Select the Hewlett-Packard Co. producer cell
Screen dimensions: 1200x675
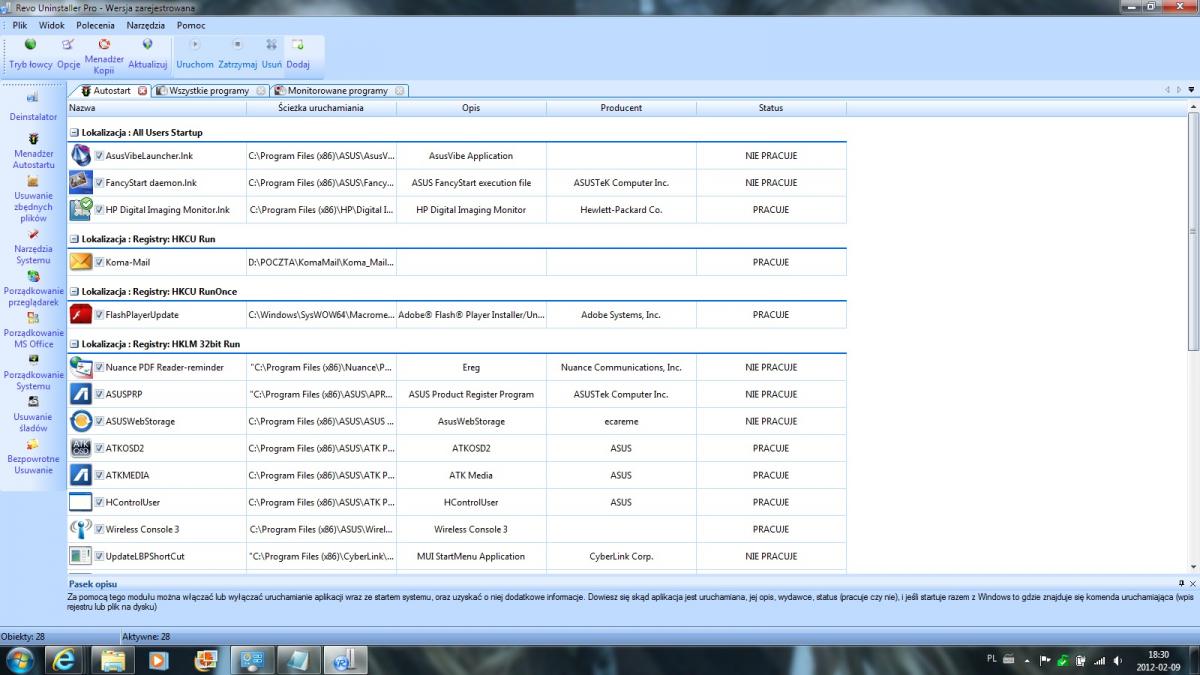(x=621, y=210)
